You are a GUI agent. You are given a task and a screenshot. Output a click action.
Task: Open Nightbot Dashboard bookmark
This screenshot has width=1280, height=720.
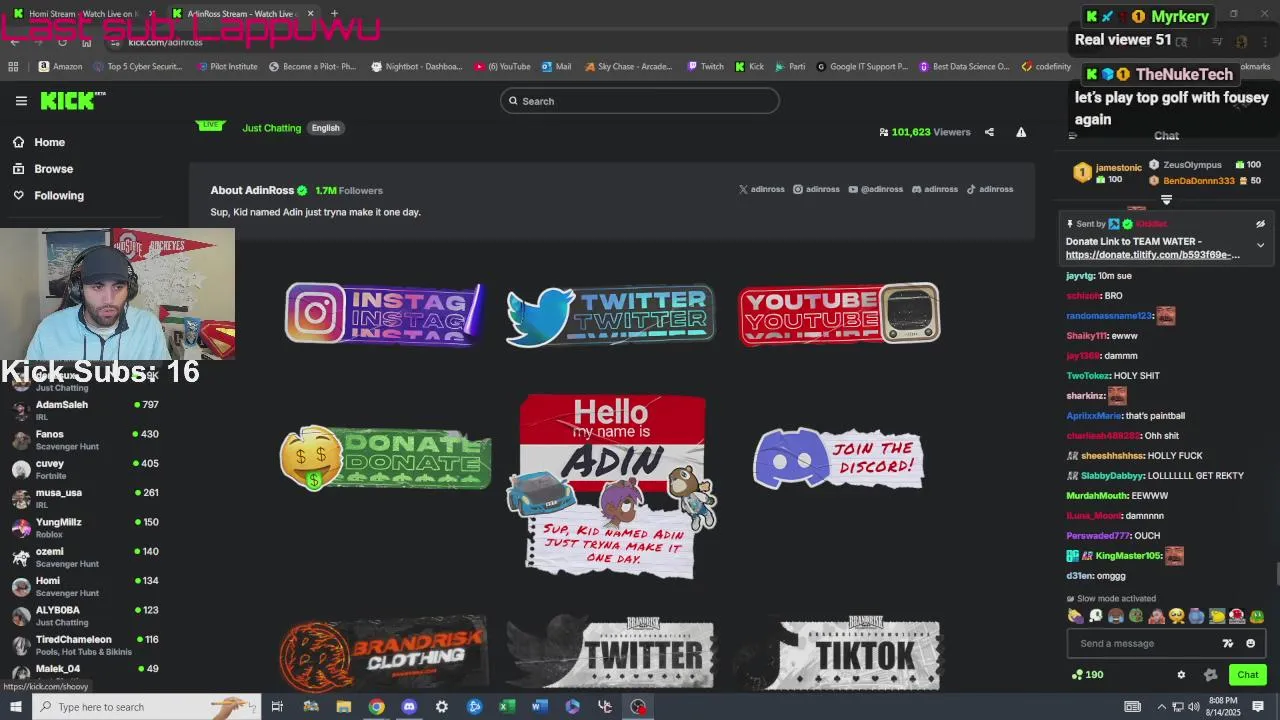416,67
